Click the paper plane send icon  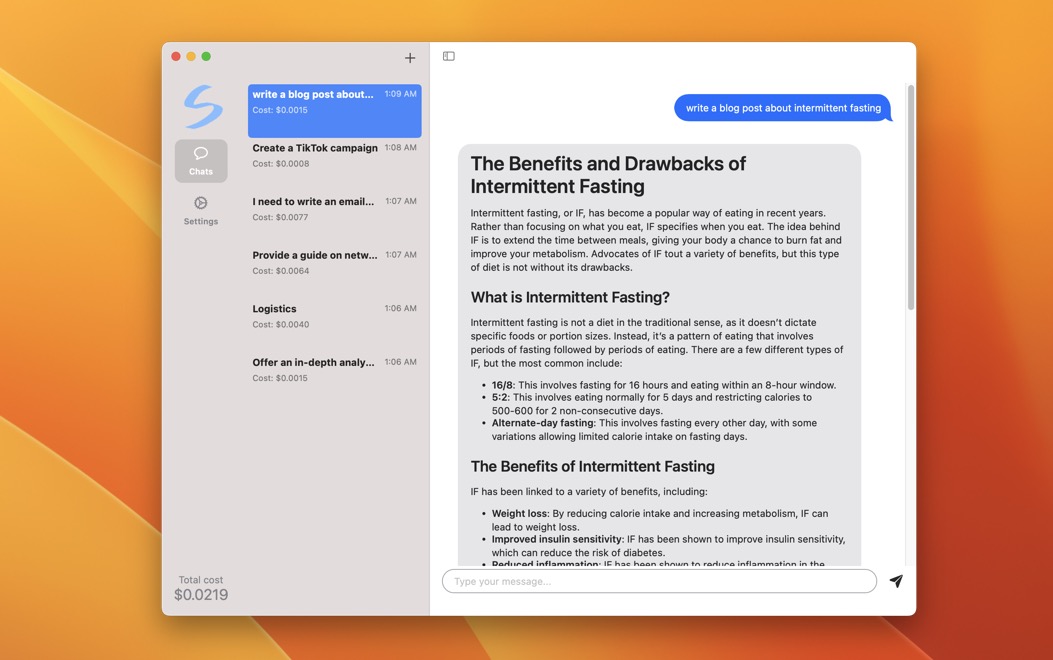click(896, 581)
